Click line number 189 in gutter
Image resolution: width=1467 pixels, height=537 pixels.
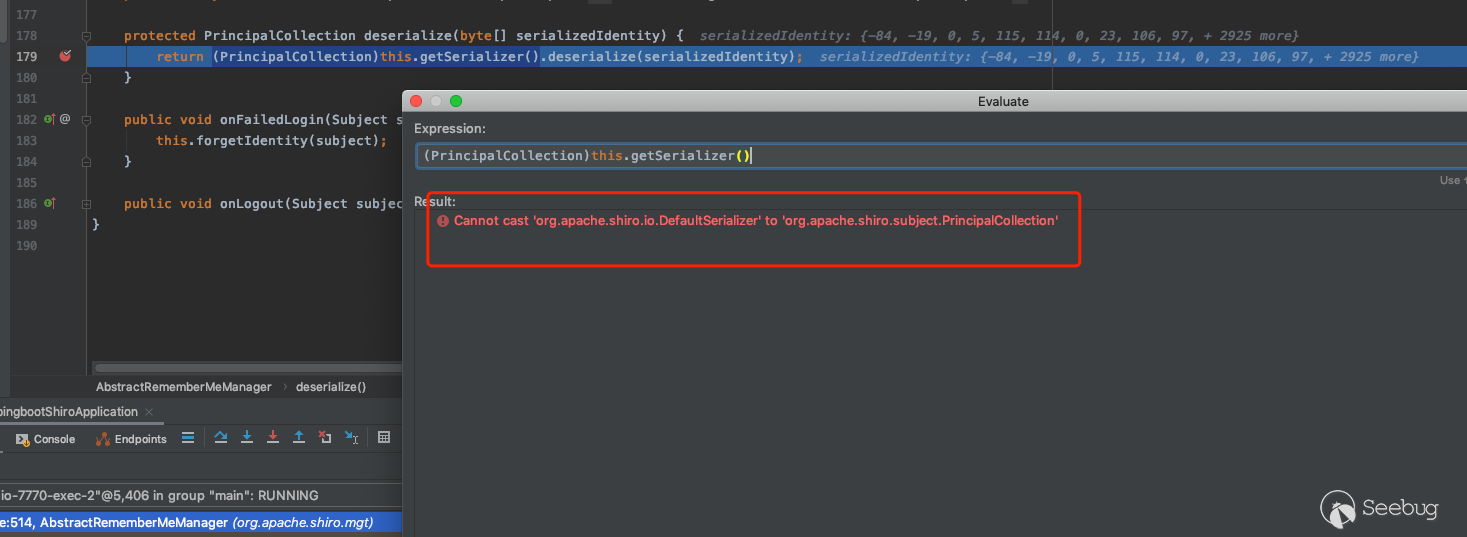tap(27, 224)
